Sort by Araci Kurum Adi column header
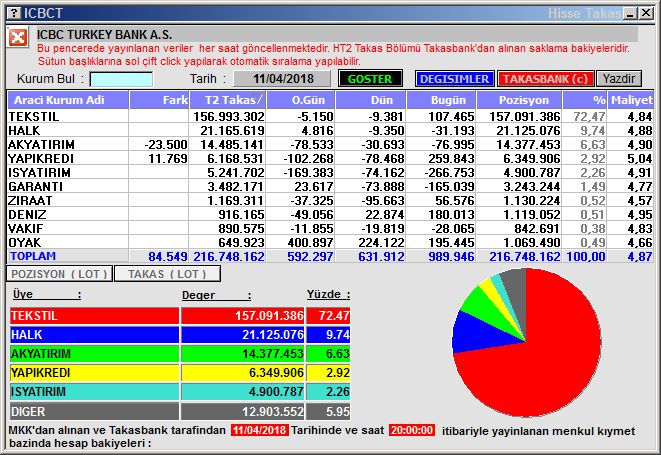This screenshot has height=455, width=661. click(x=68, y=100)
